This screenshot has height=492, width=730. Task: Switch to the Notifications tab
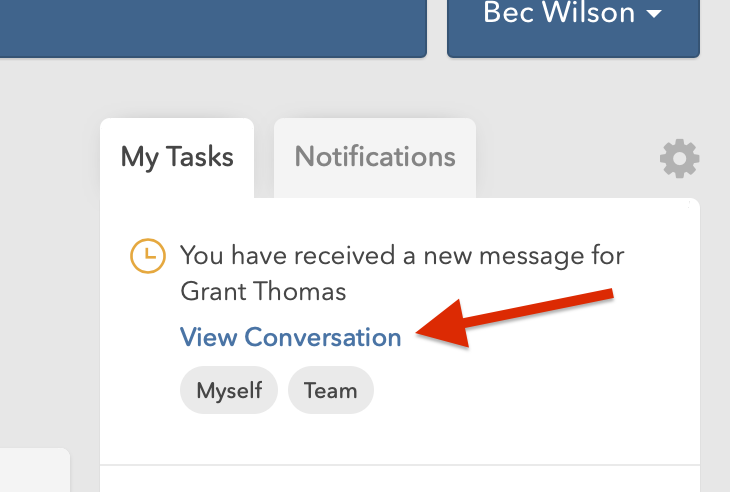(375, 158)
